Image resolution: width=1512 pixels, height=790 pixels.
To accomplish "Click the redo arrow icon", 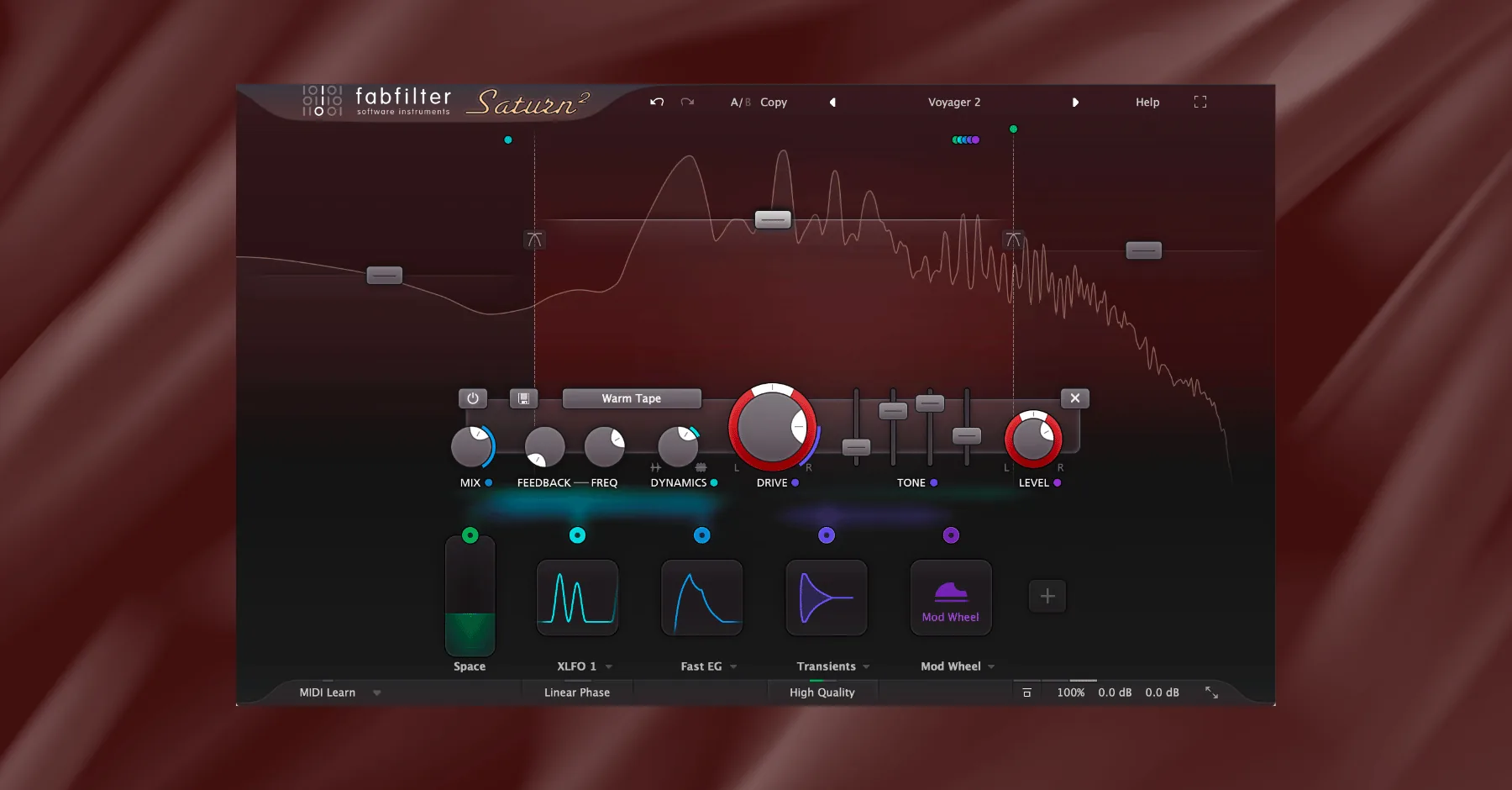I will pyautogui.click(x=687, y=102).
